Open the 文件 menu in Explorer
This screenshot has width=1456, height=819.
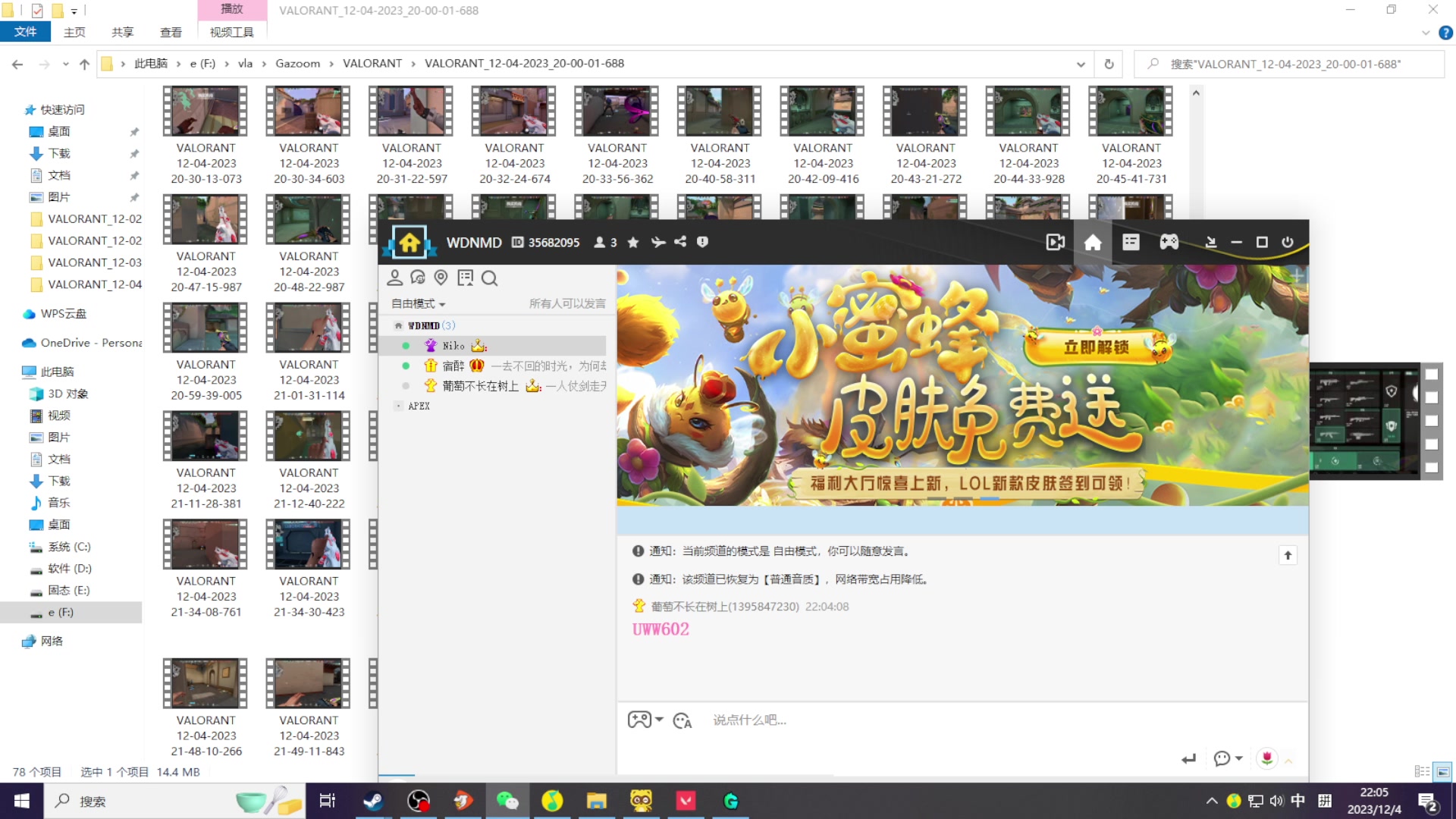point(25,32)
